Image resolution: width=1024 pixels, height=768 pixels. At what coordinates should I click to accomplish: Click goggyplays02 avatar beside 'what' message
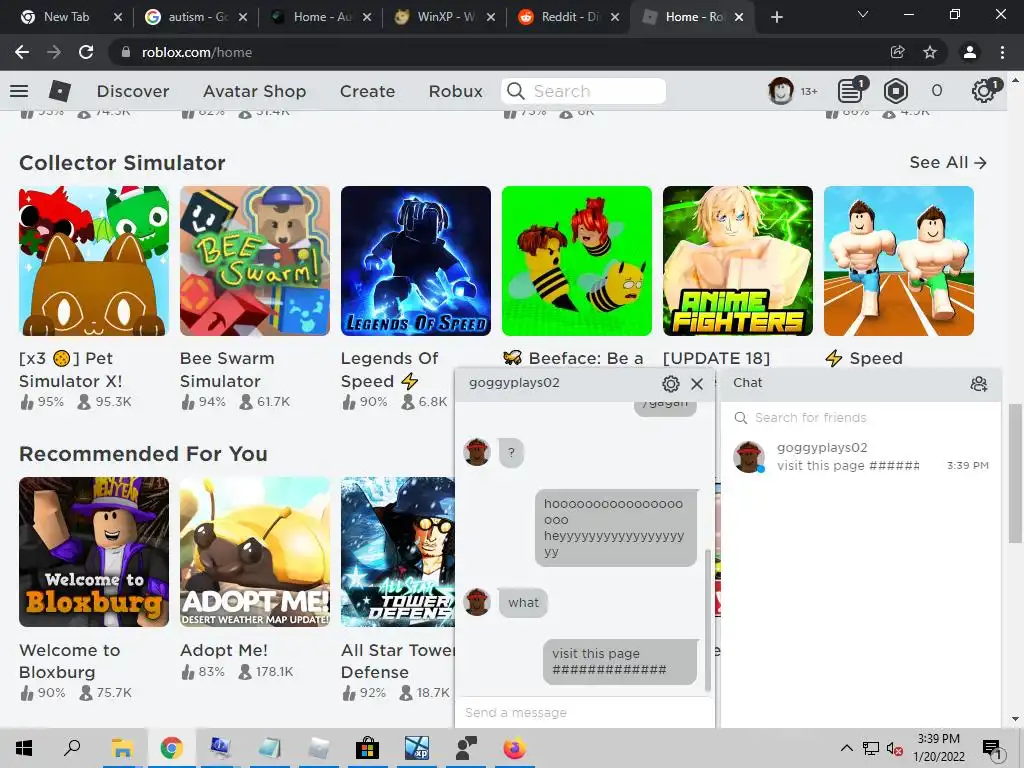(x=477, y=602)
